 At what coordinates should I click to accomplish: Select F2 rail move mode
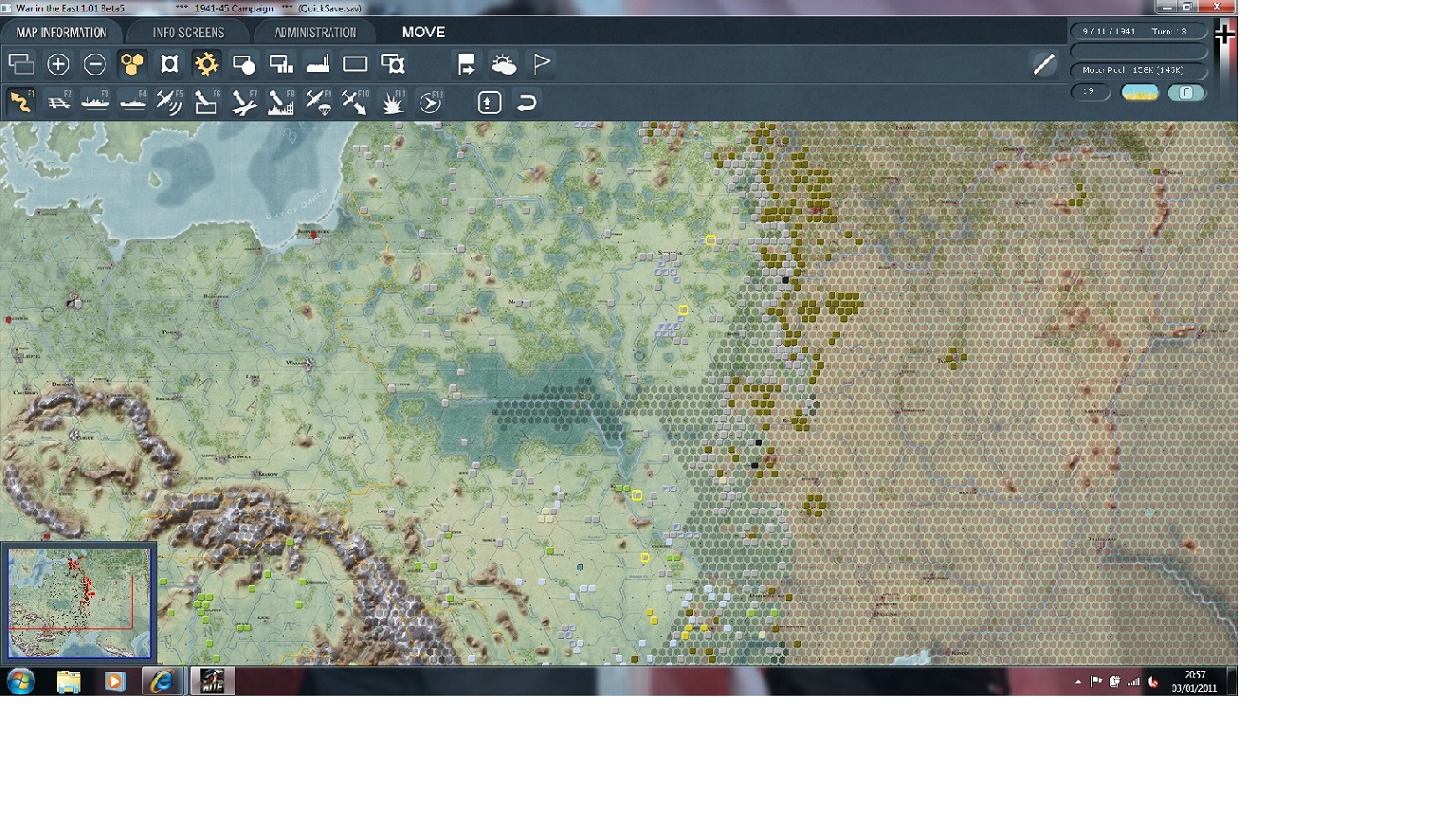[x=58, y=102]
